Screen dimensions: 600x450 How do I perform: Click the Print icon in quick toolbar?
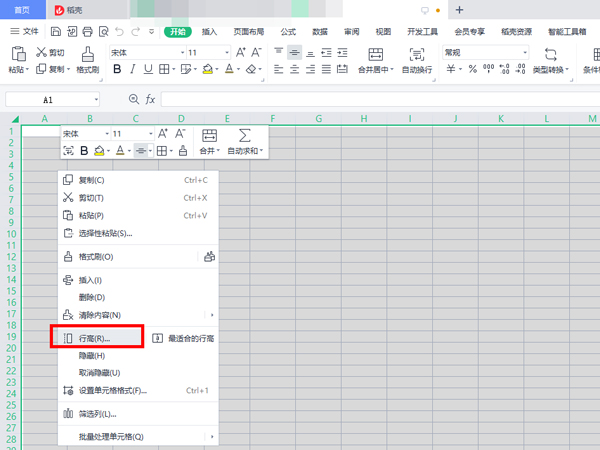coord(88,31)
